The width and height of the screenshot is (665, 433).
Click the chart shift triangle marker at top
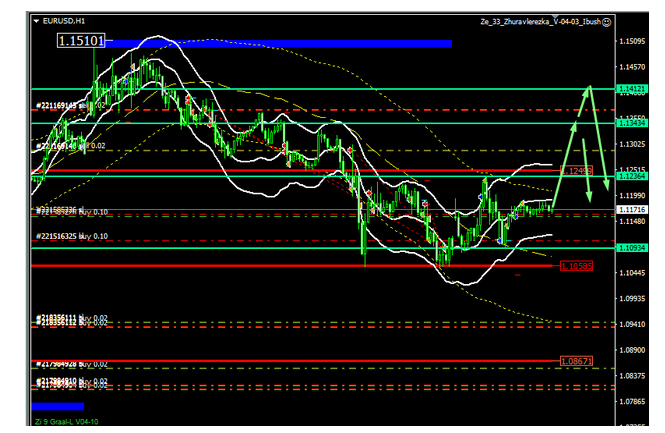(592, 31)
